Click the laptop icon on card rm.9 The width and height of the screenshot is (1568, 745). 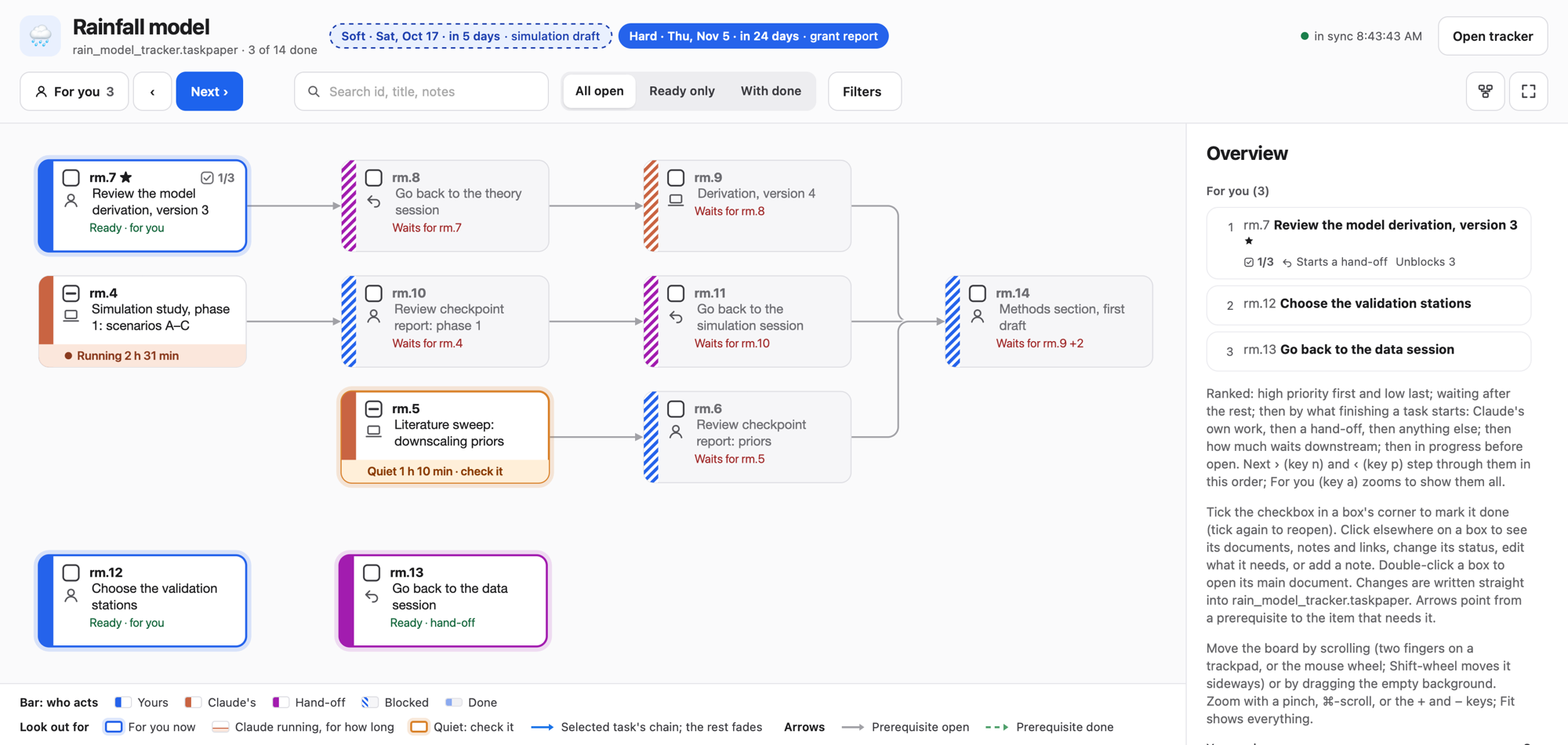coord(676,201)
